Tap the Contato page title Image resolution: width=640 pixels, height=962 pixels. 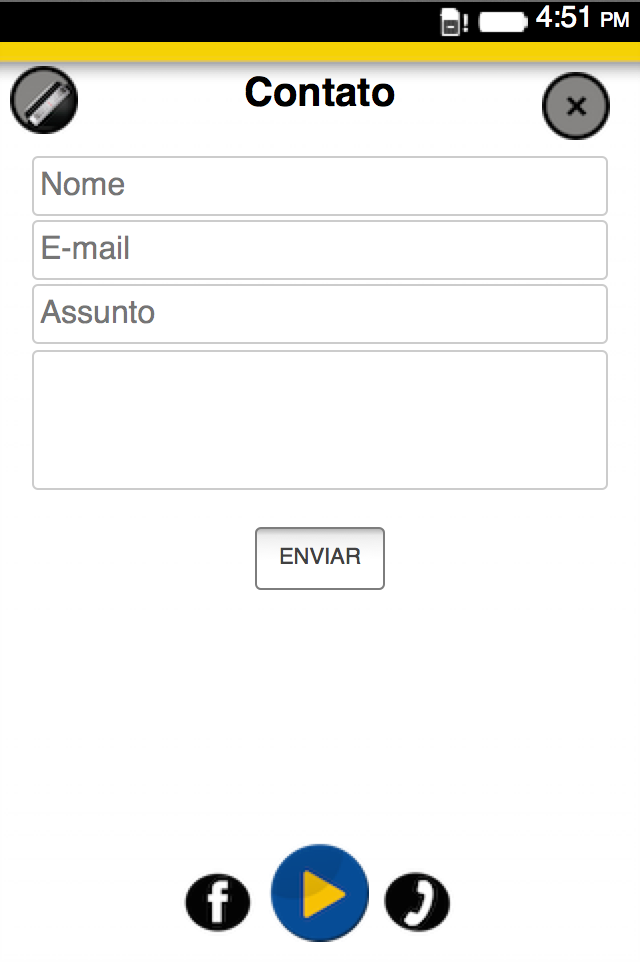(320, 93)
